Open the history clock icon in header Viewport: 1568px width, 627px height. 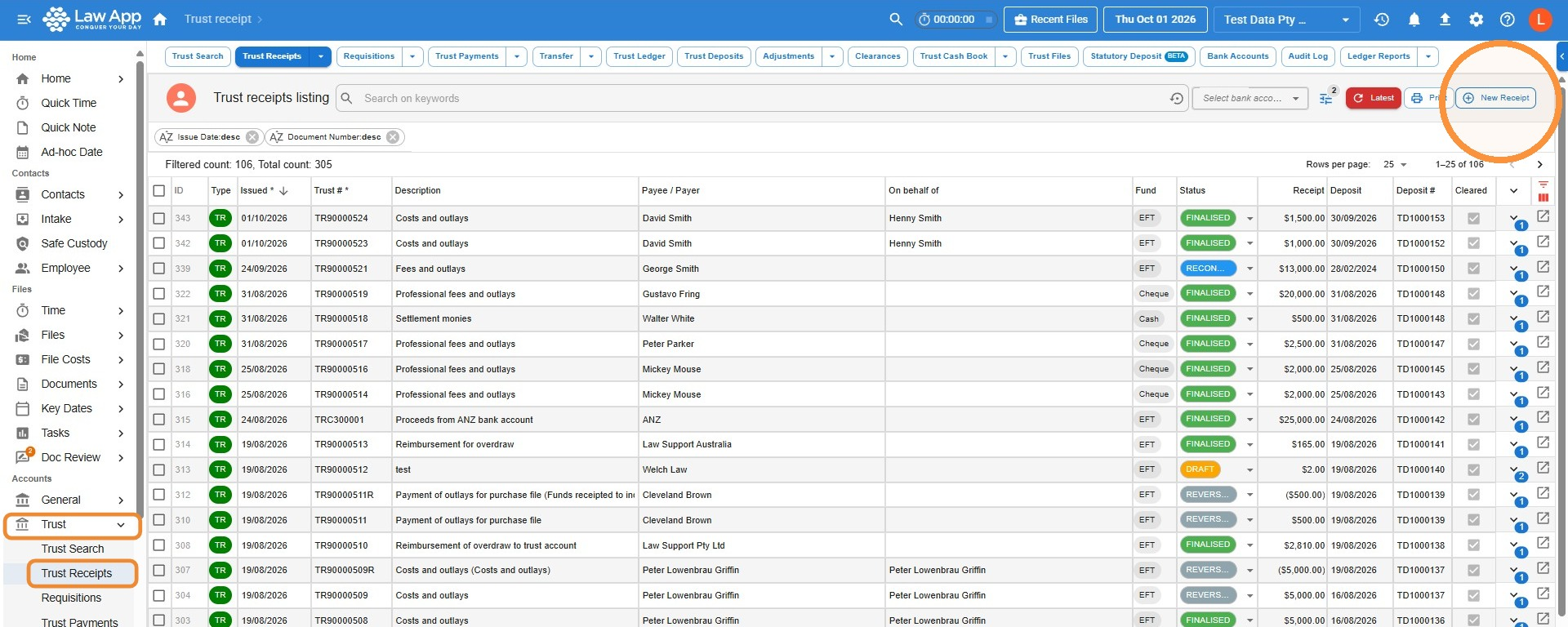tap(1382, 19)
